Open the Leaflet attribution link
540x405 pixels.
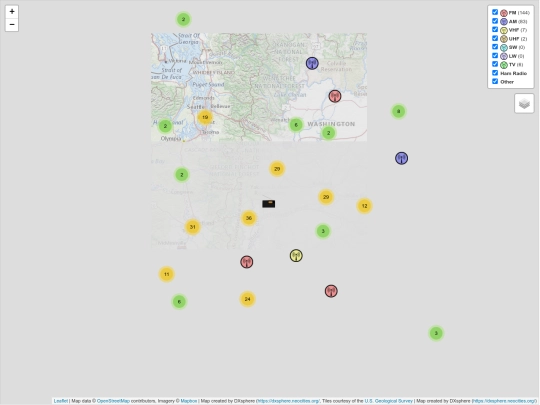61,401
